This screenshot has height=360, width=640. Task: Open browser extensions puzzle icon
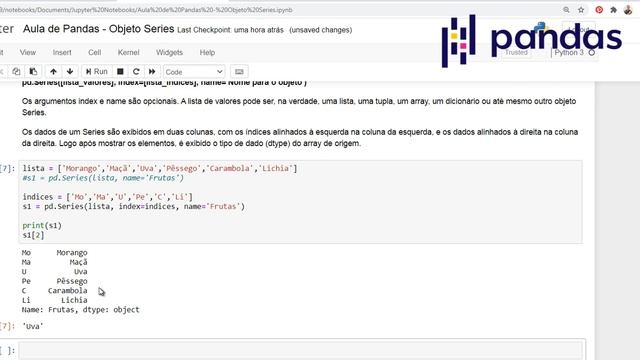click(613, 10)
